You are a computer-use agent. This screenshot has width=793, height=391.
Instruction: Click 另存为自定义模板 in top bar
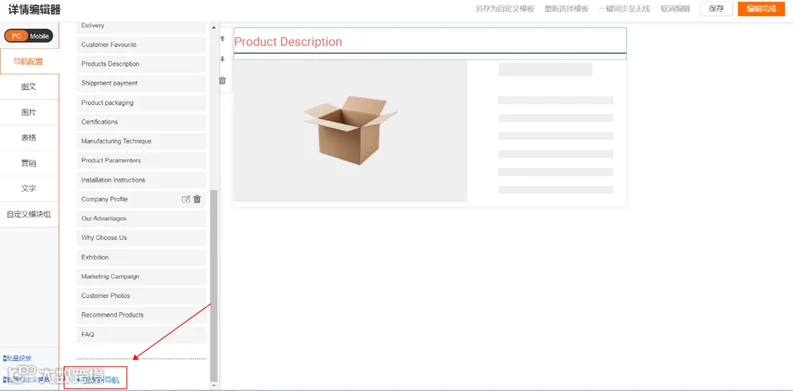tap(505, 9)
